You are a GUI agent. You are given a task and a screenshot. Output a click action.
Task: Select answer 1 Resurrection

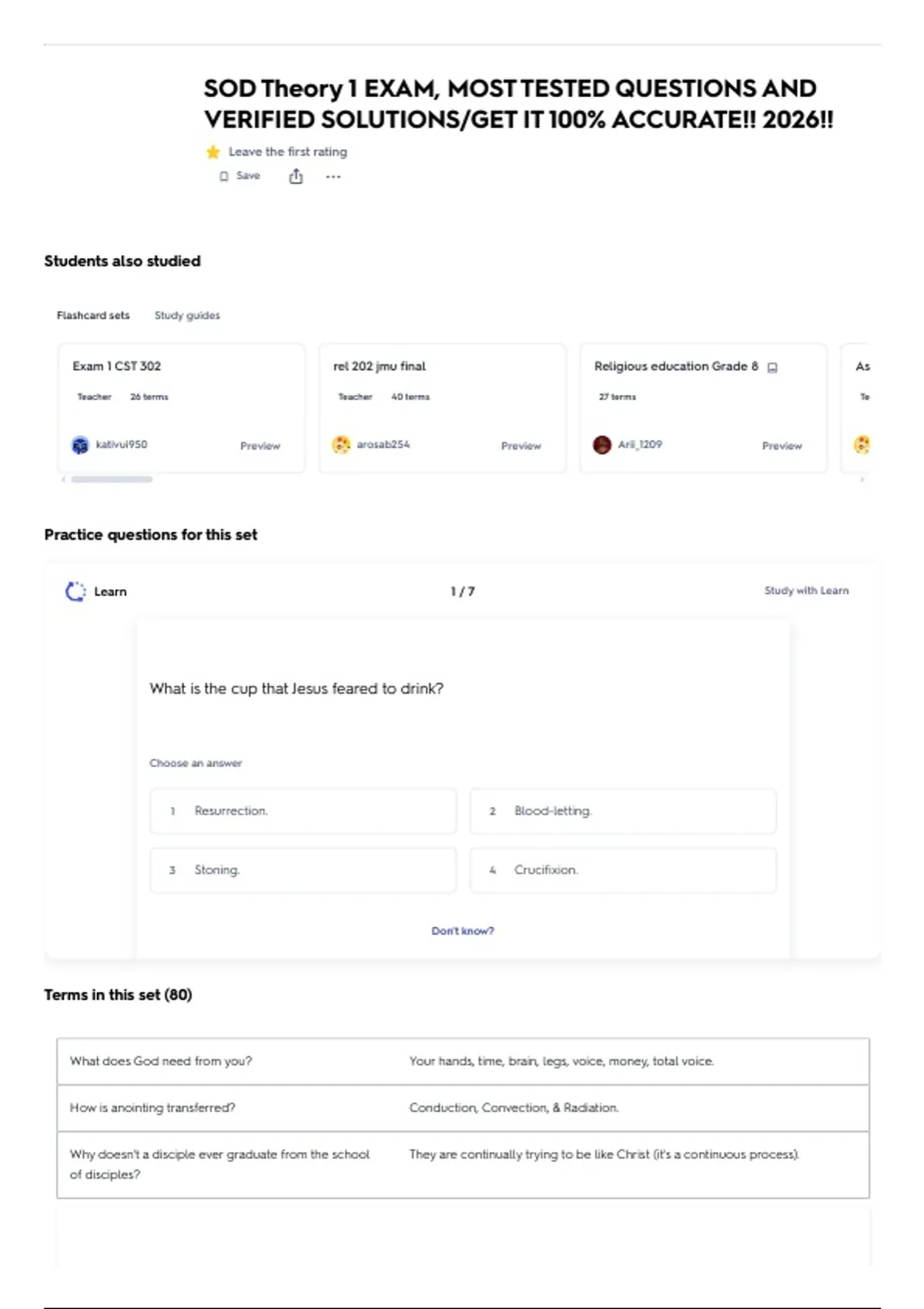click(x=303, y=811)
